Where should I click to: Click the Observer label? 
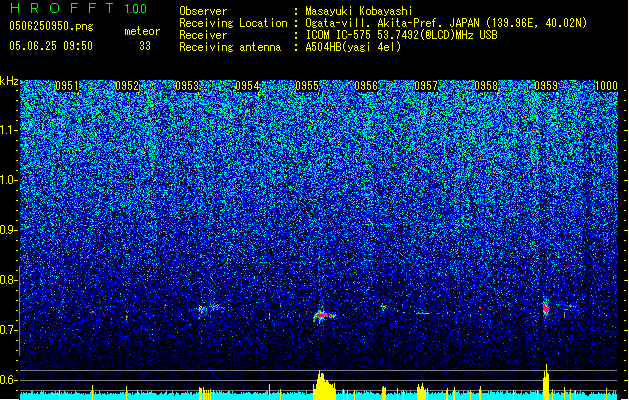(x=203, y=11)
